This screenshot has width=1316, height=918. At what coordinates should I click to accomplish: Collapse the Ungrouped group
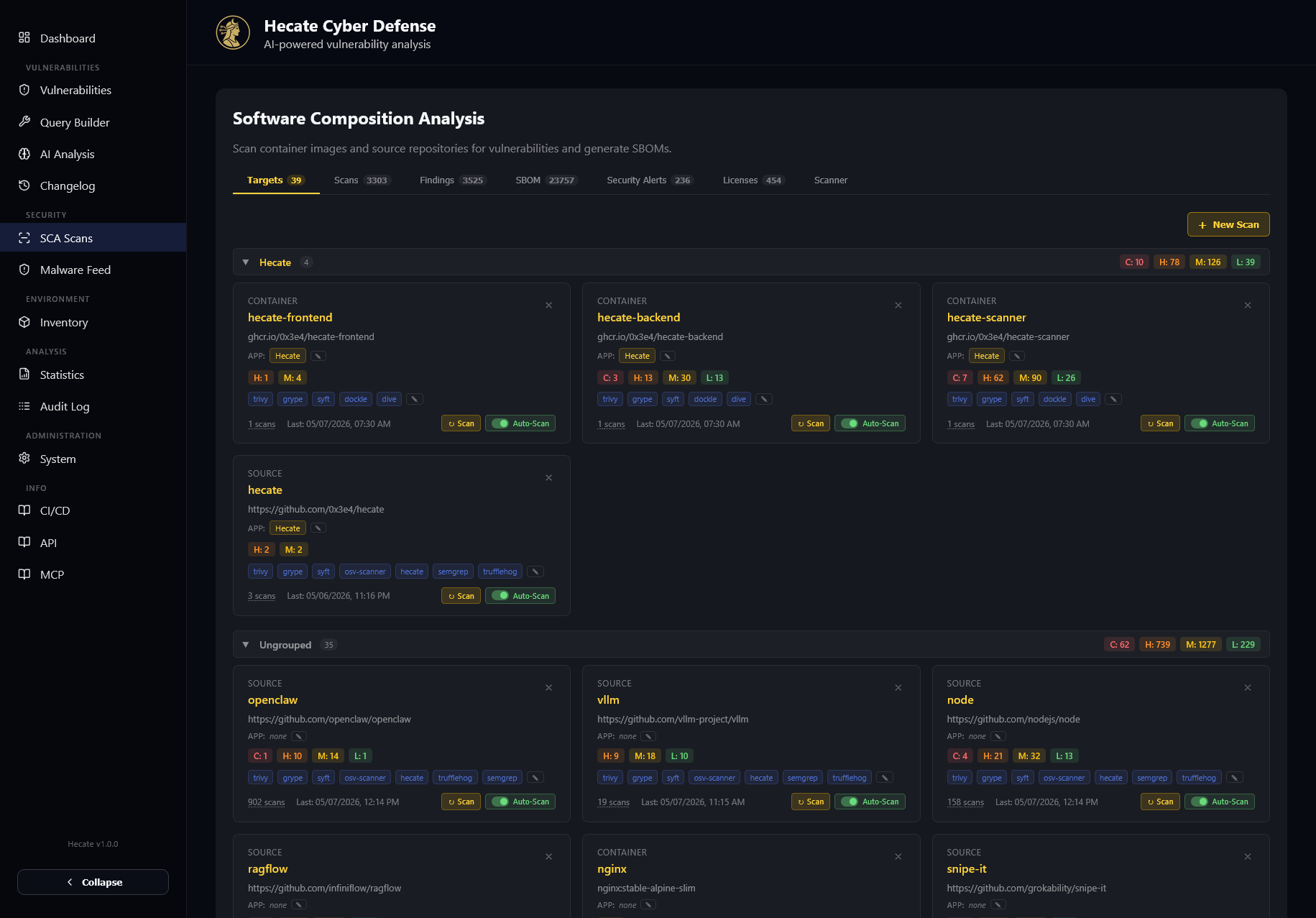[x=246, y=645]
